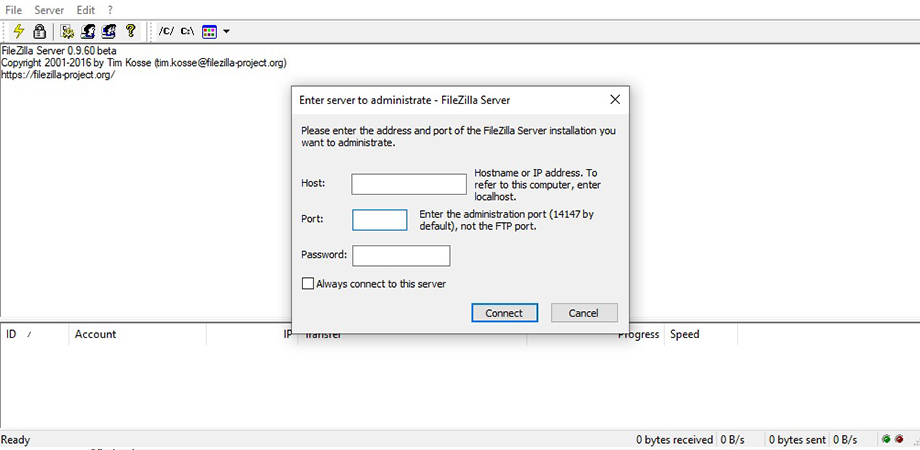Click the Cancel button
The height and width of the screenshot is (450, 920).
[x=584, y=313]
